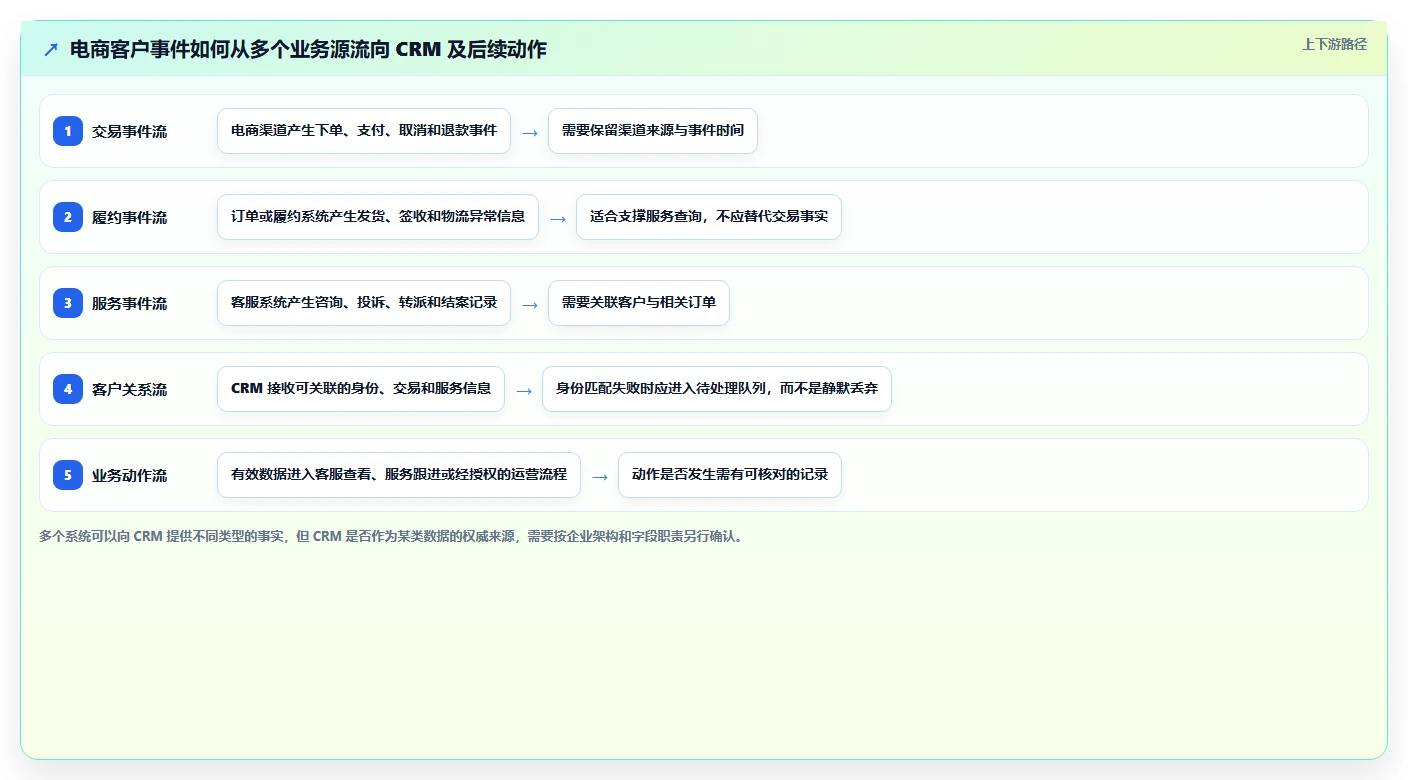Click the arrow icon beside the title

(51, 49)
